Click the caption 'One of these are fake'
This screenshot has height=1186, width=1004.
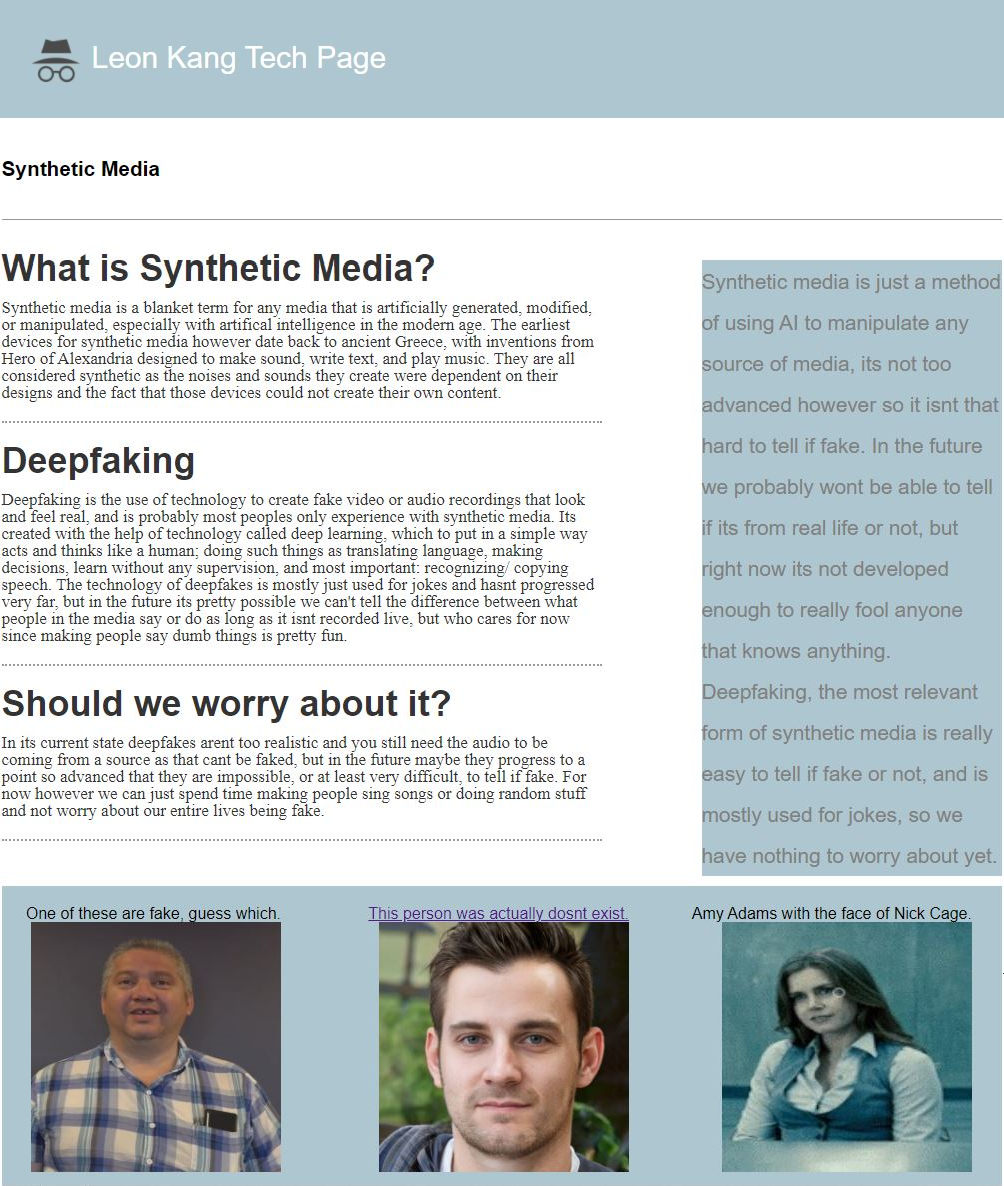(153, 913)
